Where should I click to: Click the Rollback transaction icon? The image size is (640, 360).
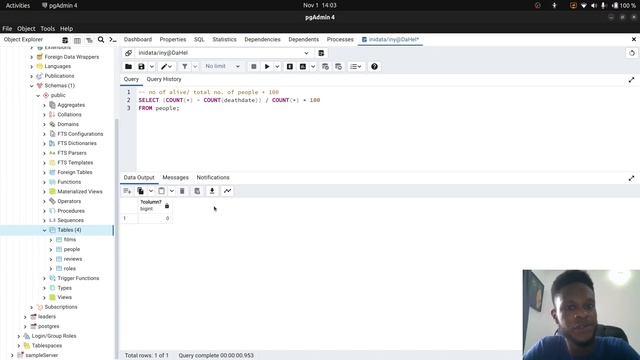(x=338, y=67)
